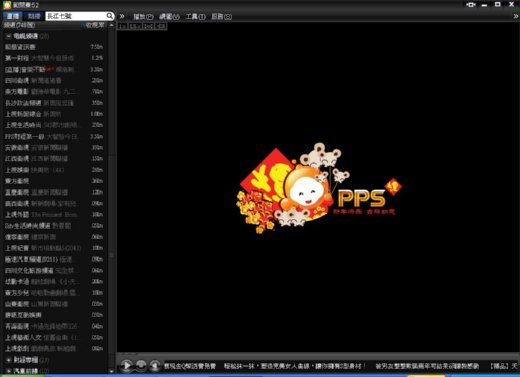This screenshot has height=377, width=520.
Task: Click the double-arrow at far right of menu bar
Action: click(516, 16)
